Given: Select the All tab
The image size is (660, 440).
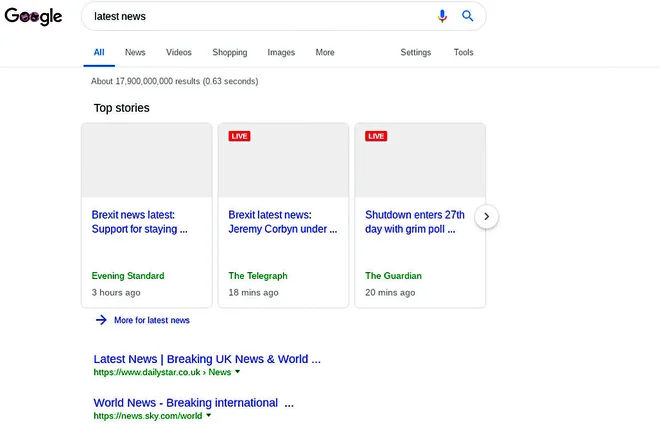Looking at the screenshot, I should tap(99, 52).
